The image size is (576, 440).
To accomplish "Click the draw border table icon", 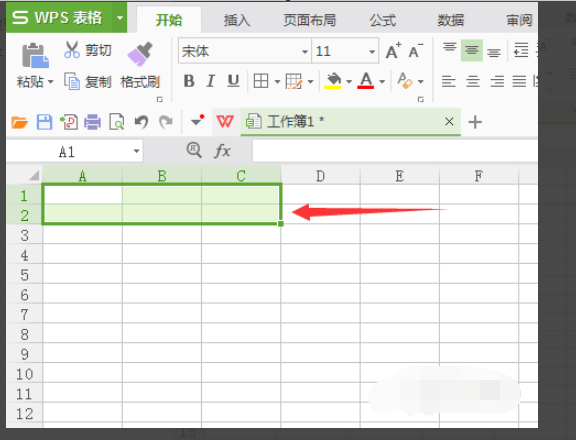I will 294,81.
